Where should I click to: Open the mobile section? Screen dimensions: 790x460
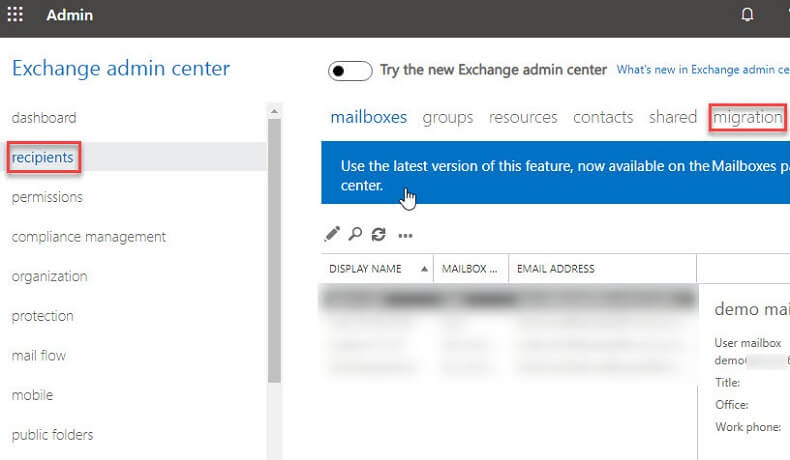point(32,395)
